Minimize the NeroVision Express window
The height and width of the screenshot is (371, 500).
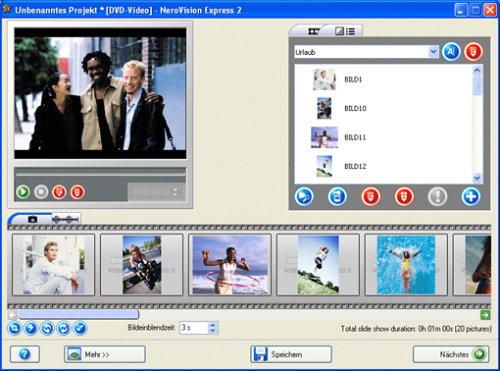click(460, 10)
